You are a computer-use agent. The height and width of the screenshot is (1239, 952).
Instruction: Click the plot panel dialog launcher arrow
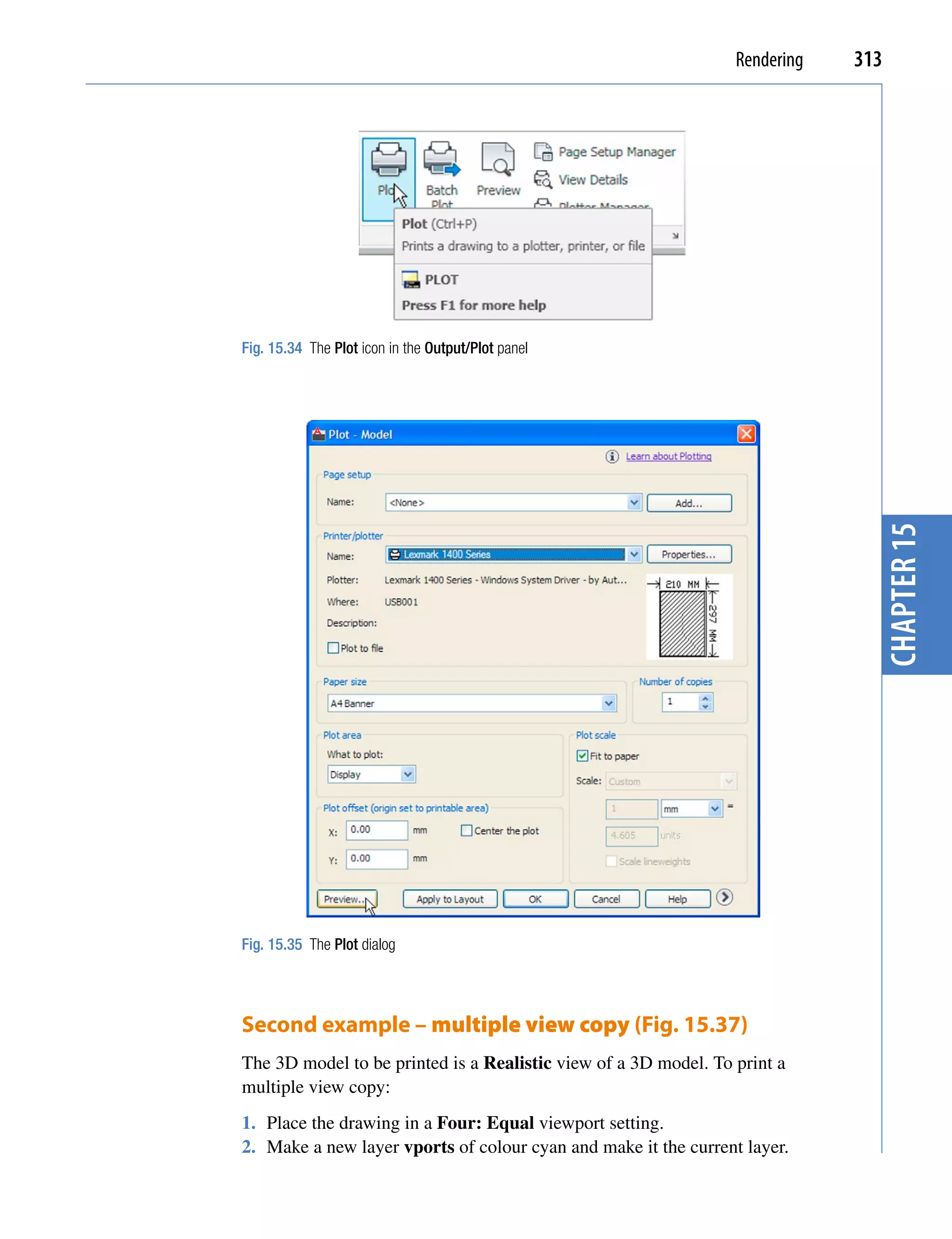click(675, 235)
